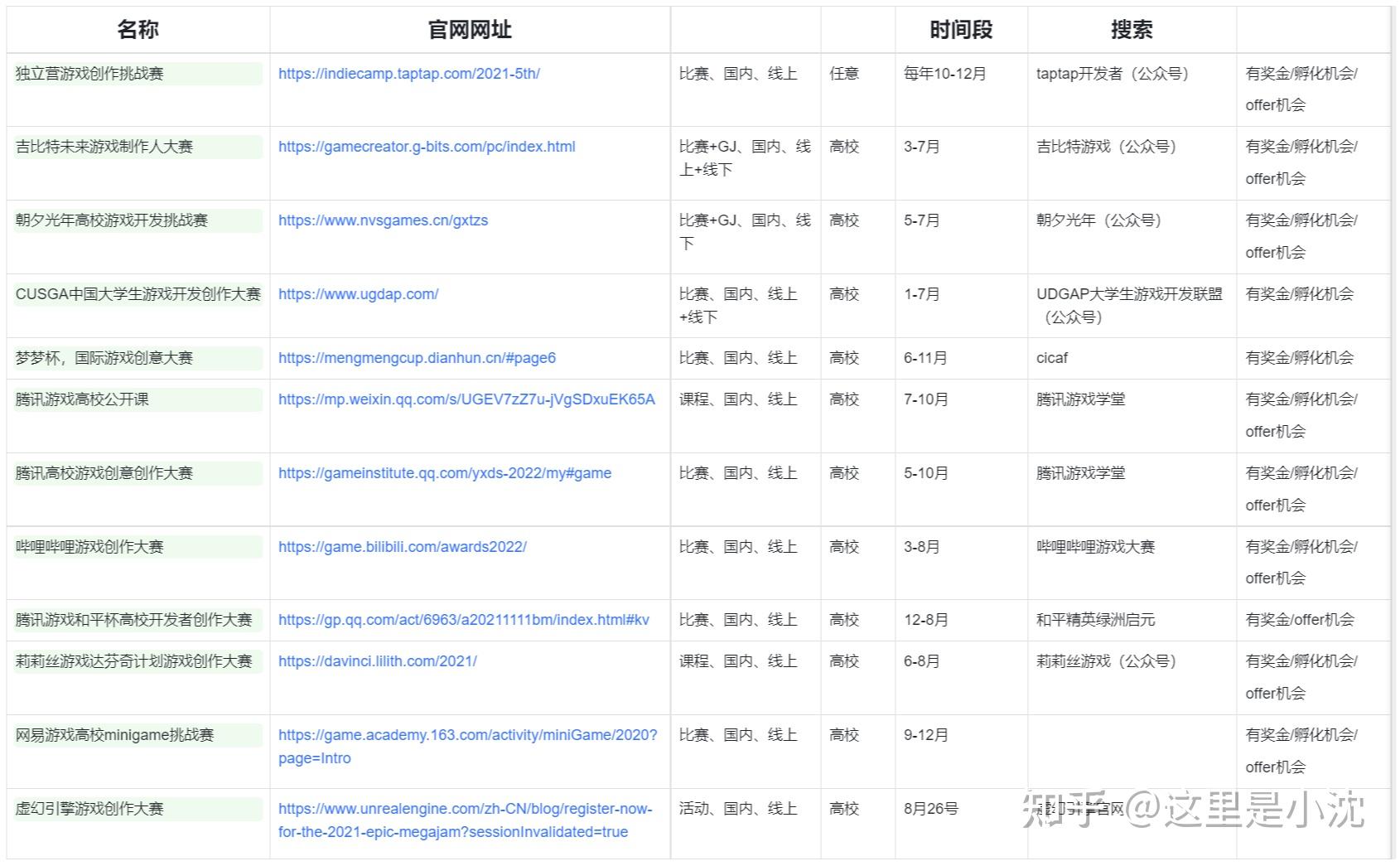Open the www.nvsgames.cn/gxtzs link
1400x866 pixels.
click(x=383, y=220)
